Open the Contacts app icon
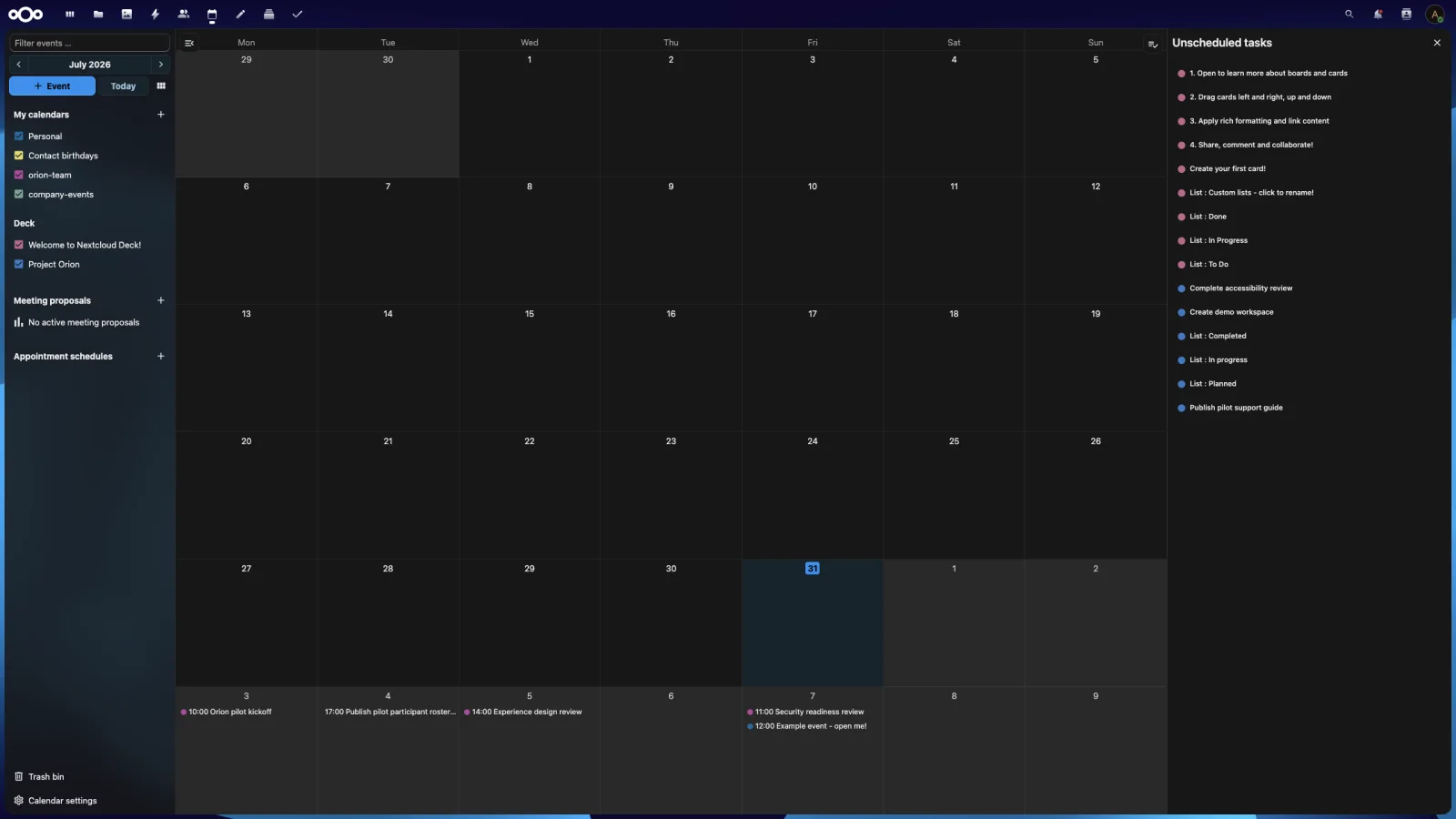1456x819 pixels. tap(184, 14)
